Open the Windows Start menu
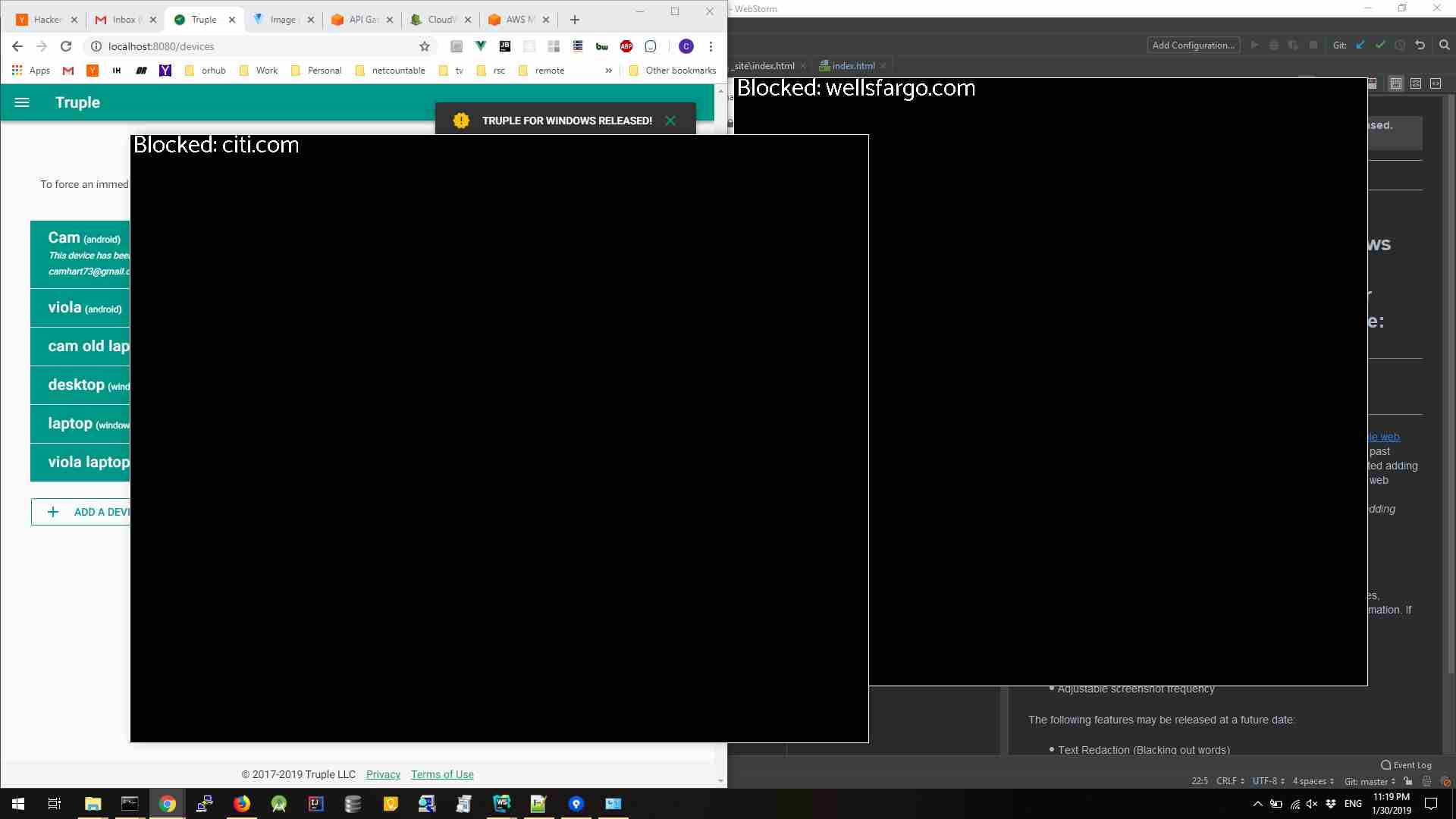 coord(18,804)
